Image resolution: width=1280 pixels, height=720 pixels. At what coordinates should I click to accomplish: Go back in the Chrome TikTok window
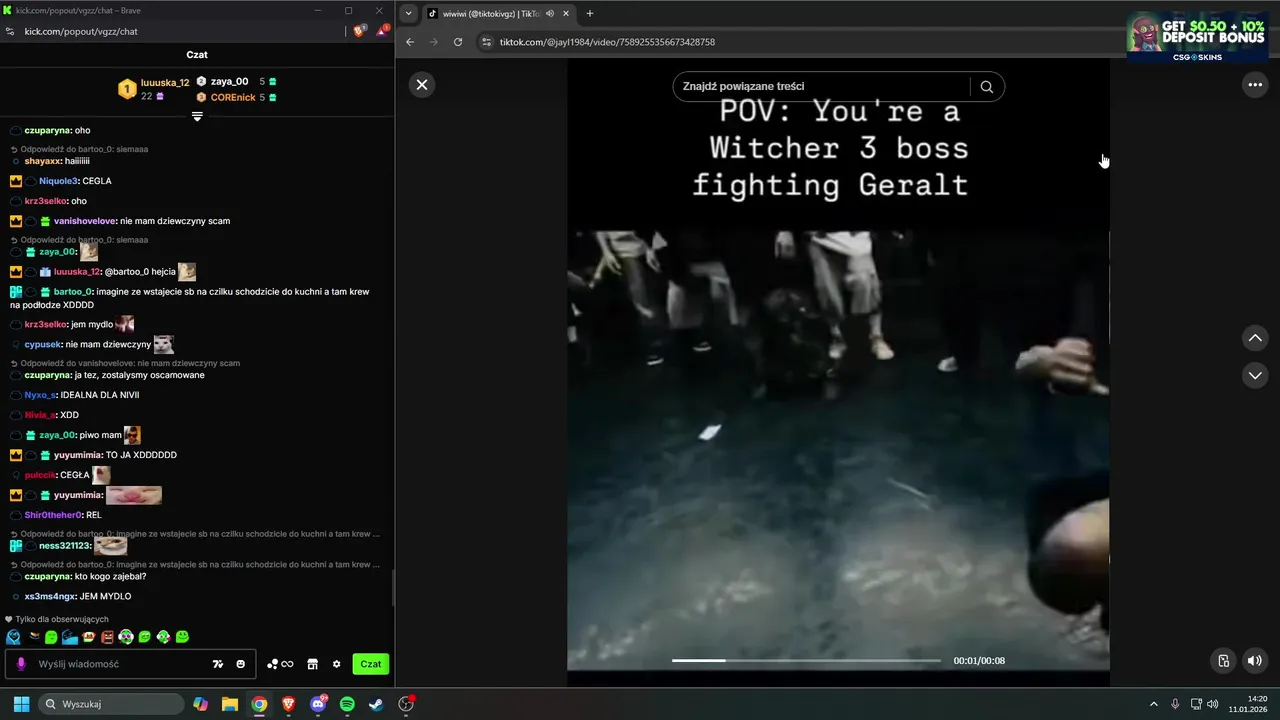[410, 42]
